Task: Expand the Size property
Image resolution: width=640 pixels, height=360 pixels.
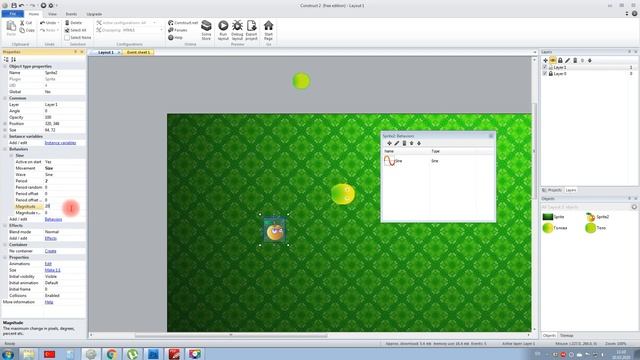Action: [5, 130]
